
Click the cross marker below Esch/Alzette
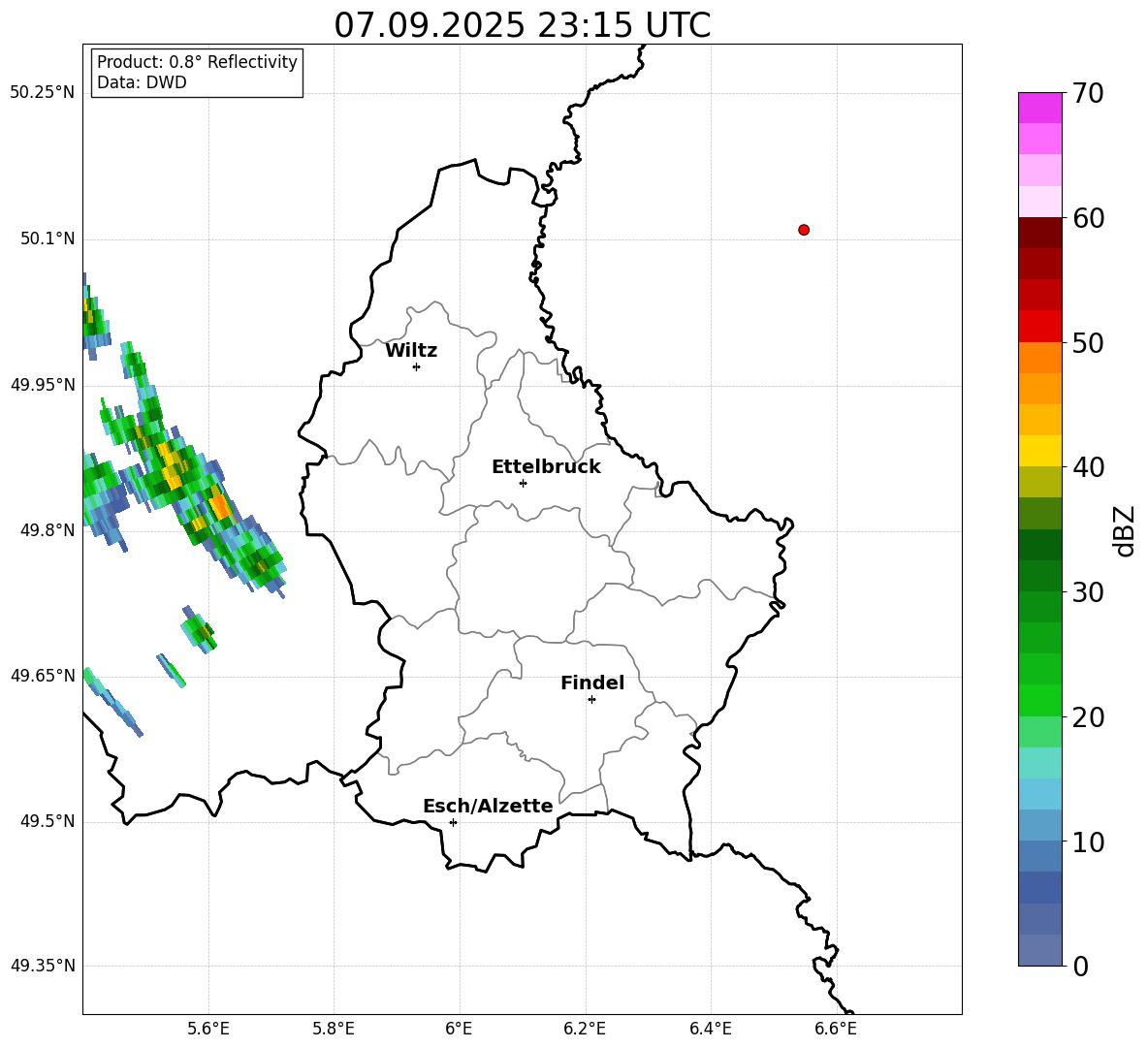453,822
